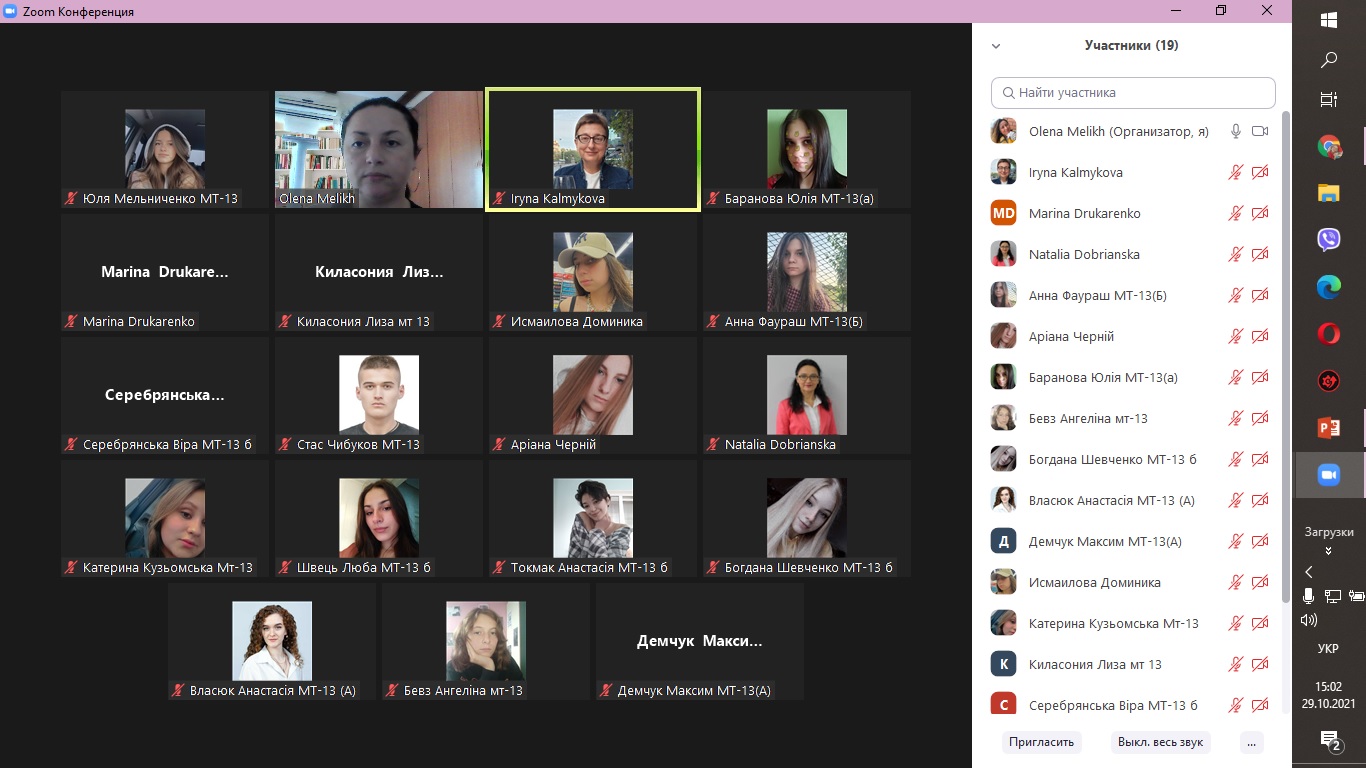Click Выкл. весь звук button

coord(1161,742)
